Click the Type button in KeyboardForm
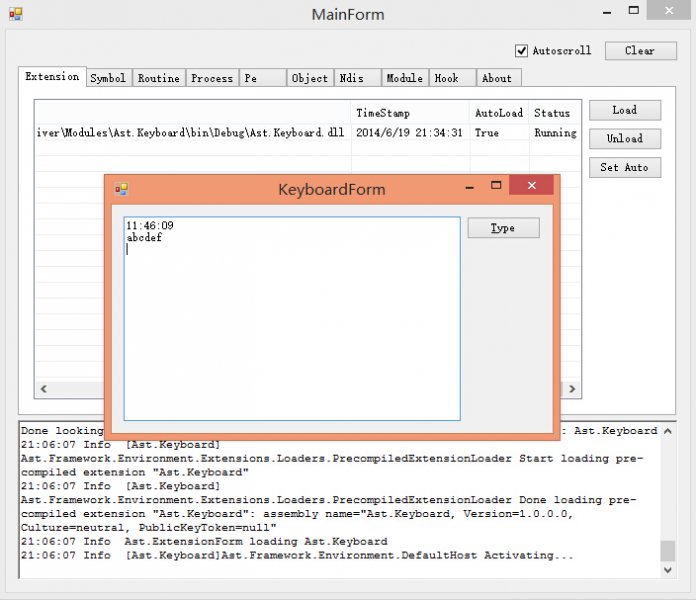The height and width of the screenshot is (600, 696). [x=503, y=228]
